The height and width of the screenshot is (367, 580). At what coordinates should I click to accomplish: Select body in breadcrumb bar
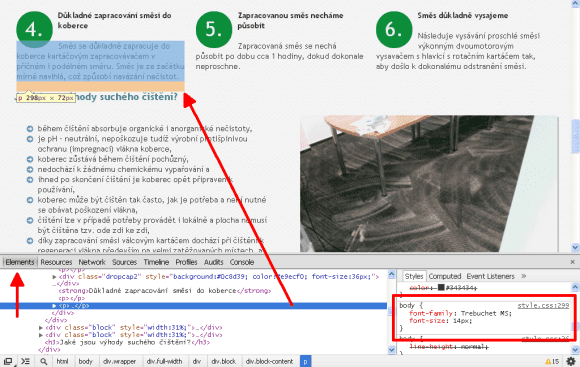85,361
